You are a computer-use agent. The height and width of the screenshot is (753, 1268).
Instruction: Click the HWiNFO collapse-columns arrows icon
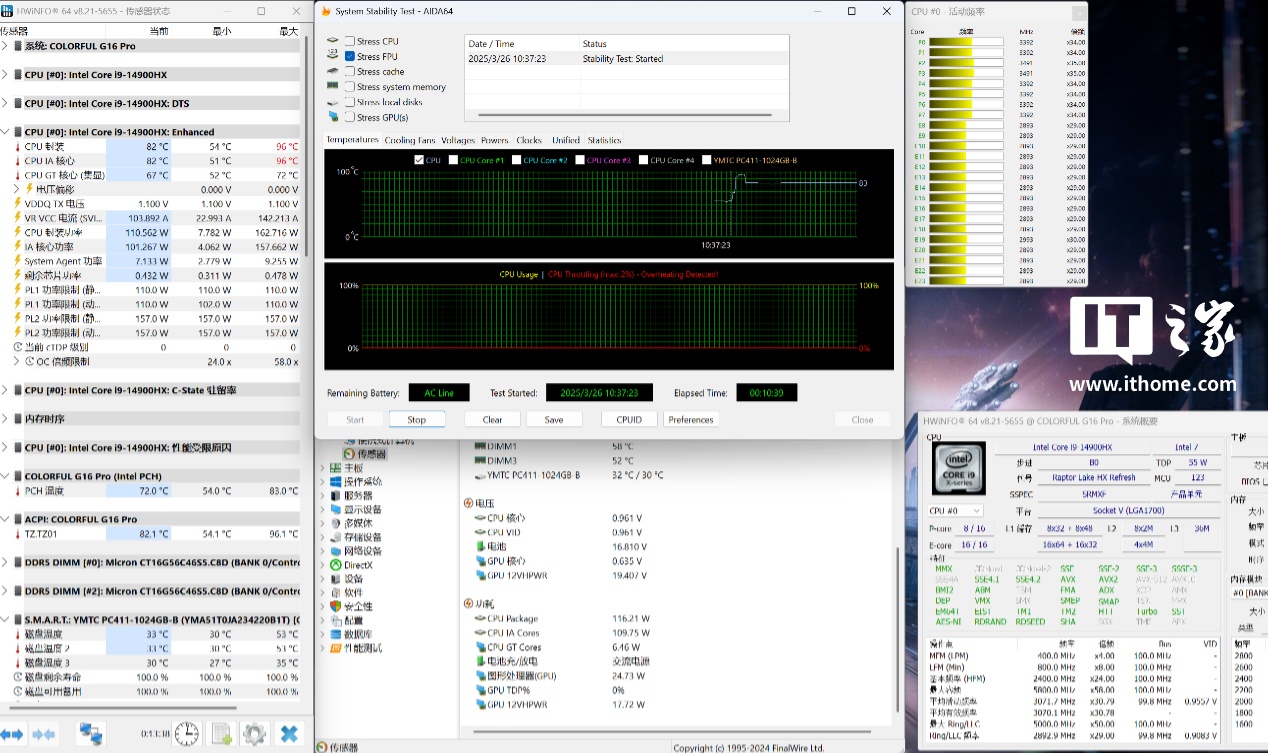pyautogui.click(x=44, y=734)
